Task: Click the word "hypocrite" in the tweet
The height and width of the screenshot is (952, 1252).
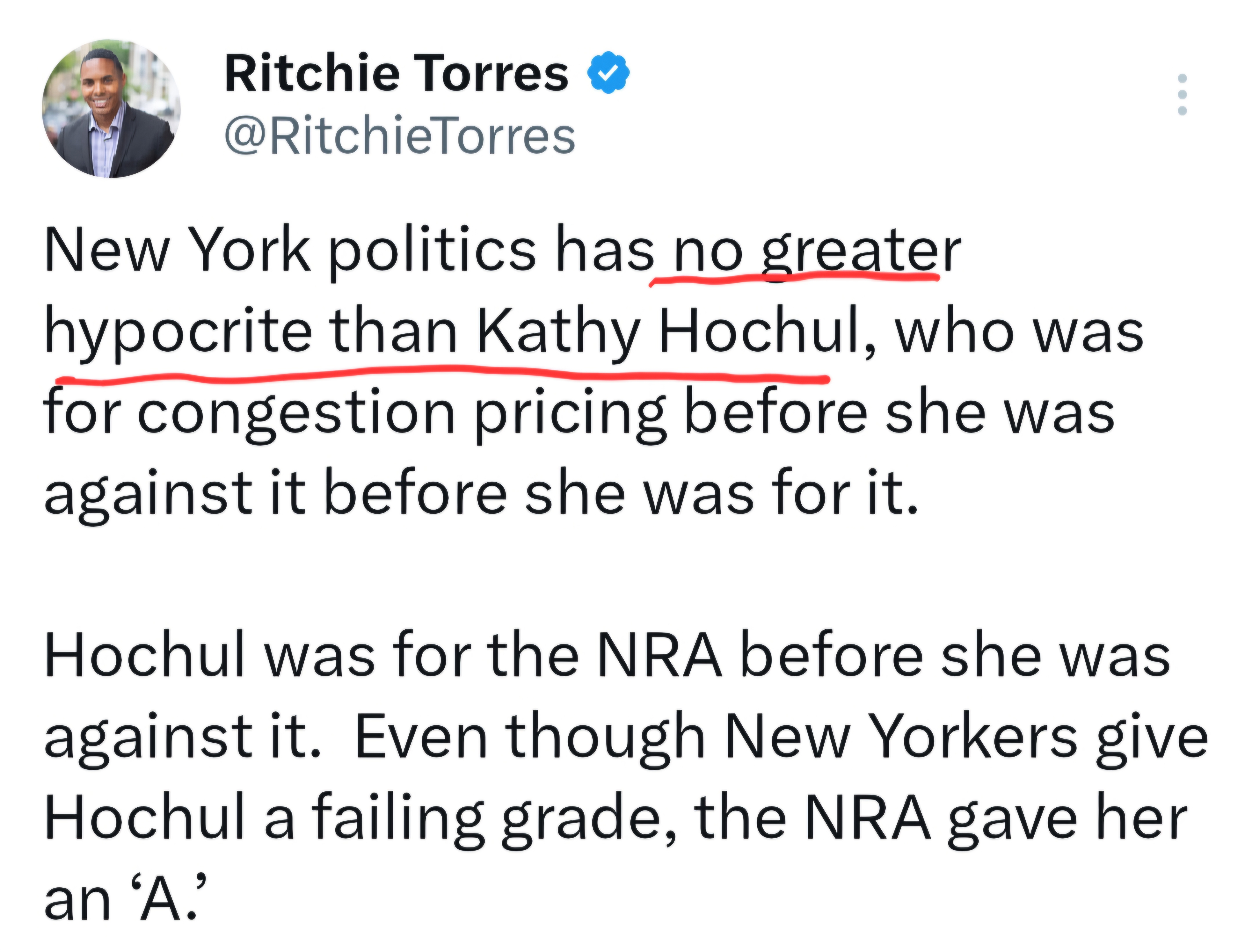Action: (178, 332)
